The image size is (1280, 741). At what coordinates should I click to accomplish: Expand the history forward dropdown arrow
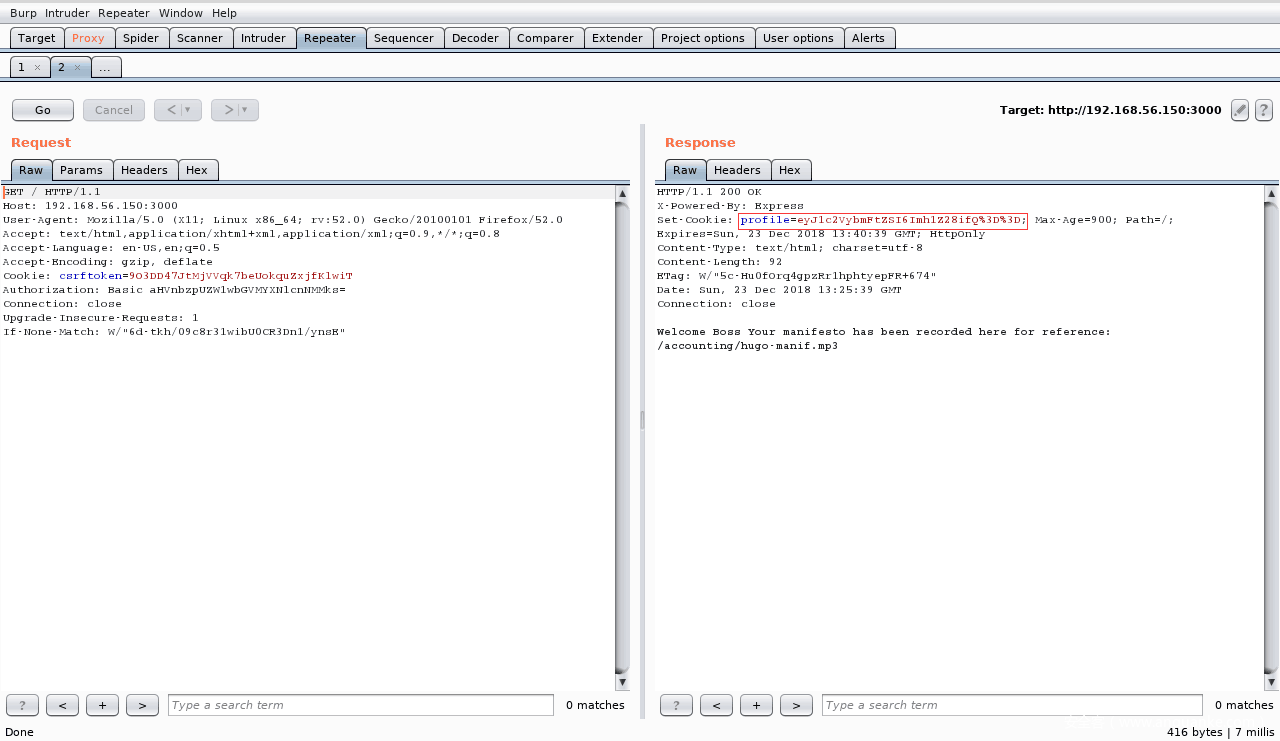click(x=244, y=110)
